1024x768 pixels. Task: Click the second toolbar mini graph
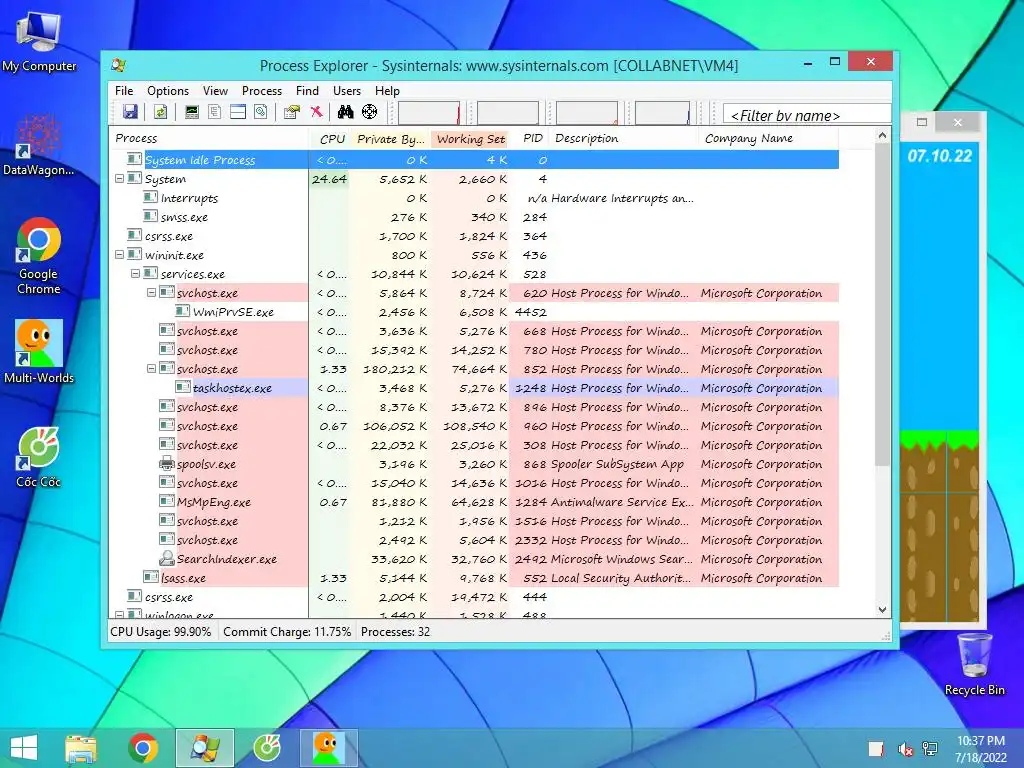coord(507,113)
